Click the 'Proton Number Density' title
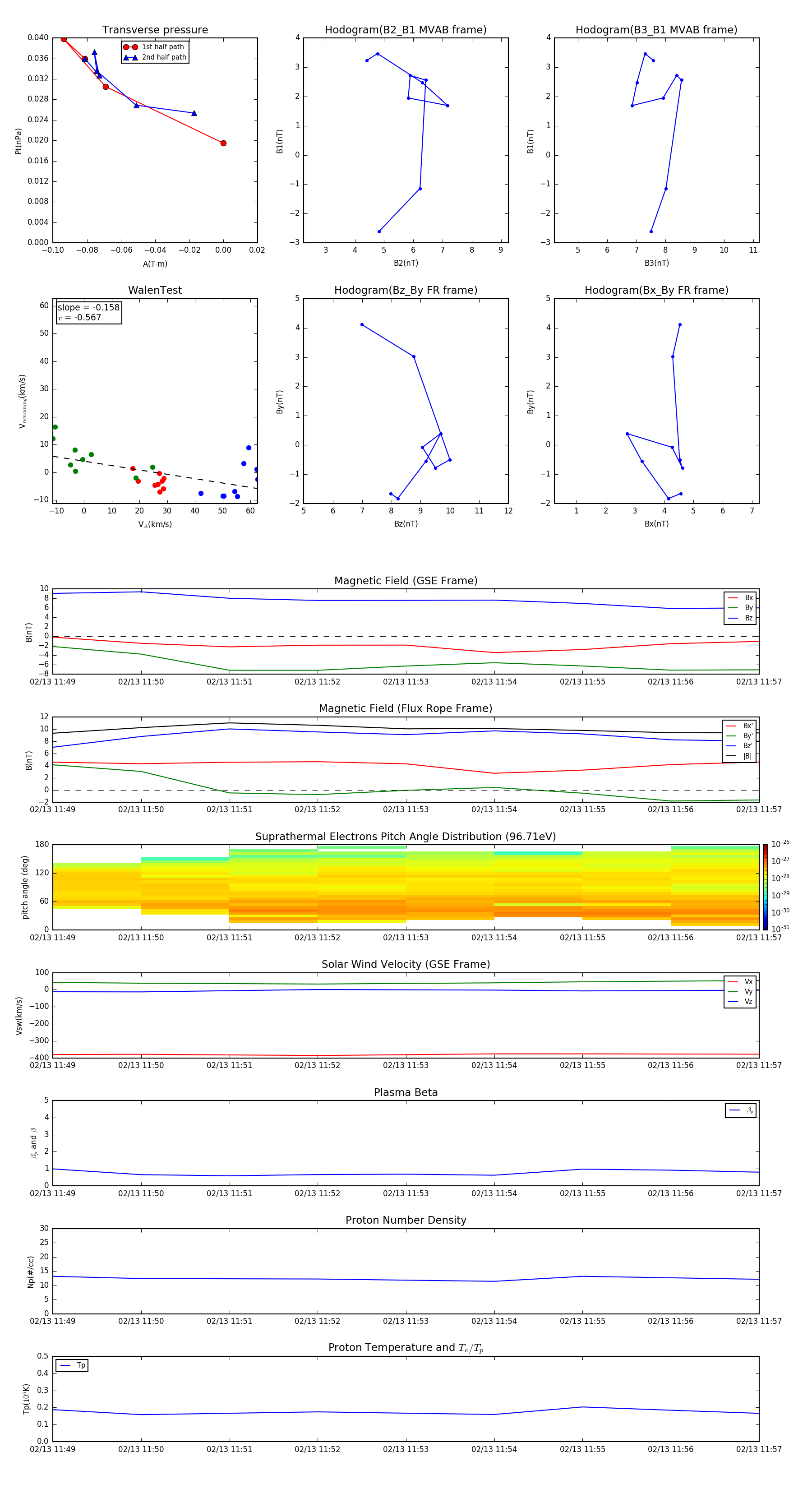Image resolution: width=812 pixels, height=1489 pixels. (406, 1220)
